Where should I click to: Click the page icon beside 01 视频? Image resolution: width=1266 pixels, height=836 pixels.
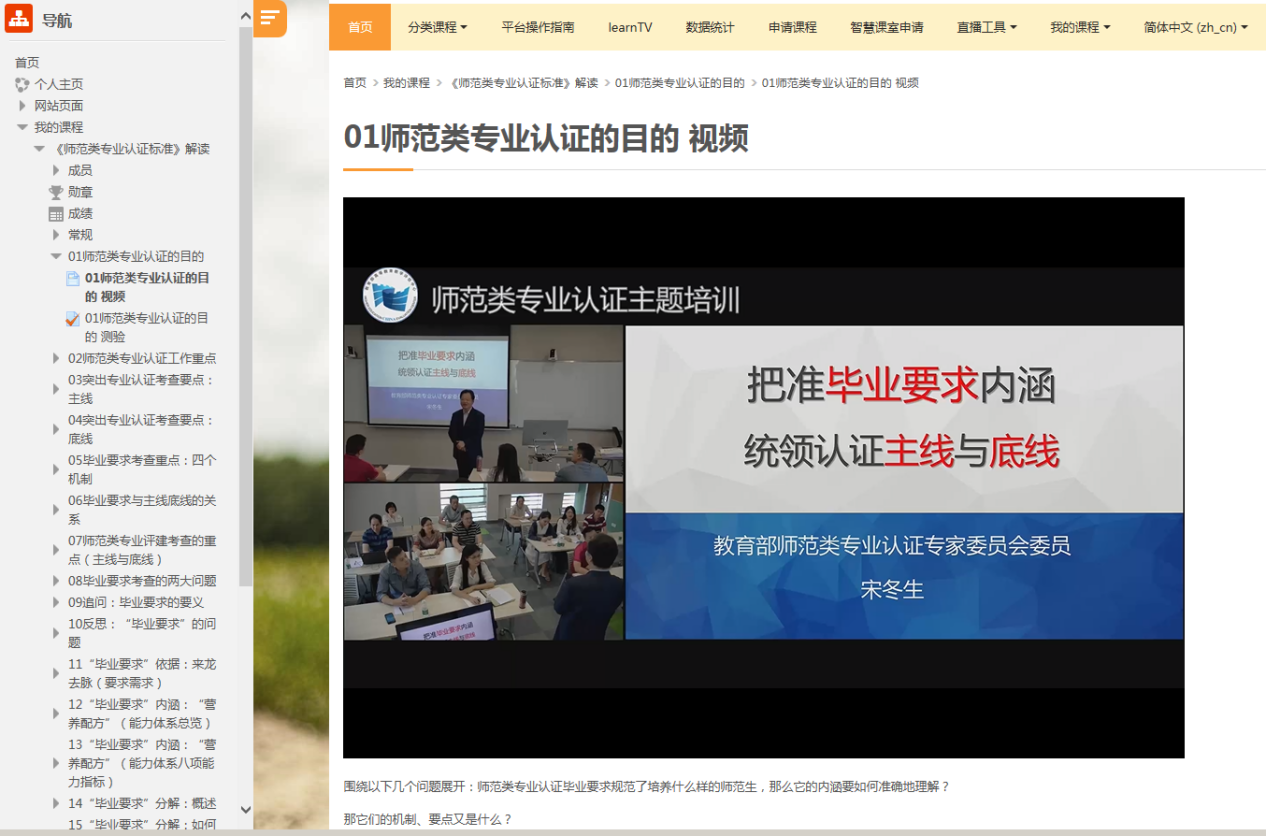tap(73, 279)
